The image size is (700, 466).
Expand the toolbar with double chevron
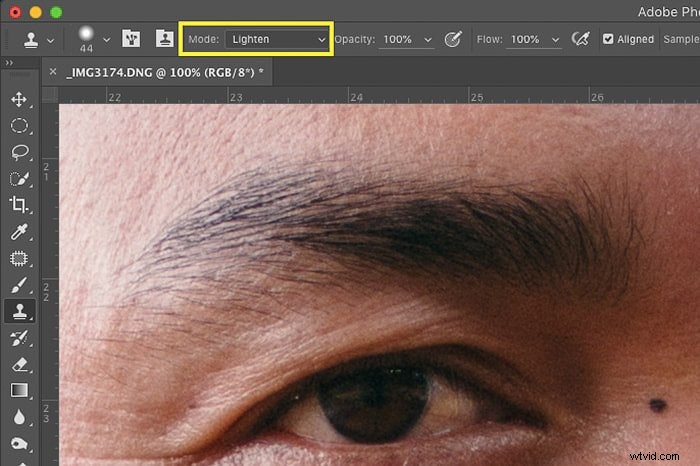(9, 62)
